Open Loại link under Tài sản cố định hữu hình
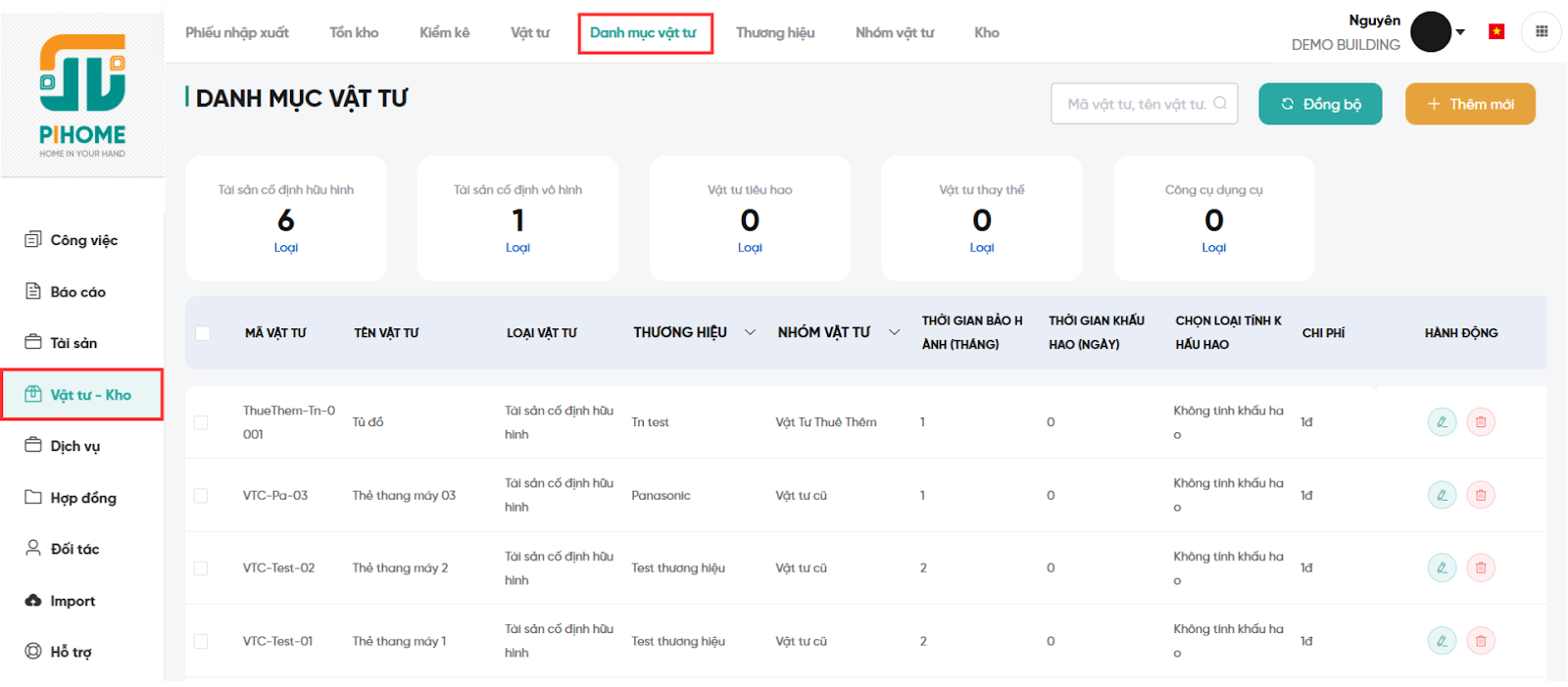Viewport: 1568px width, 687px height. [x=285, y=248]
